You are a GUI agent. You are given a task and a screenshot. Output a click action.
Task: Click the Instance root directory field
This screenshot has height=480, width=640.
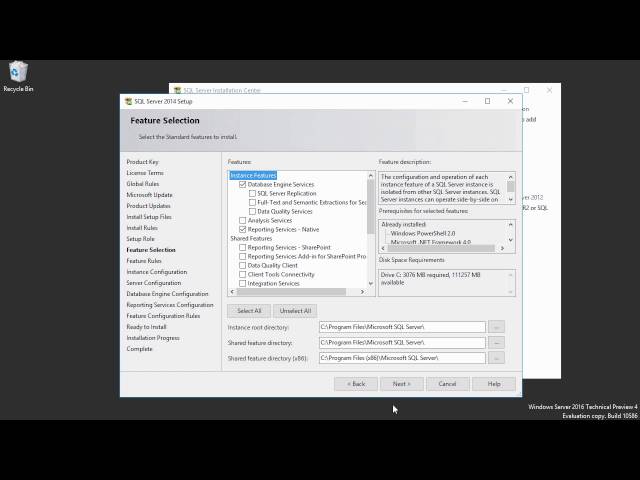(402, 327)
